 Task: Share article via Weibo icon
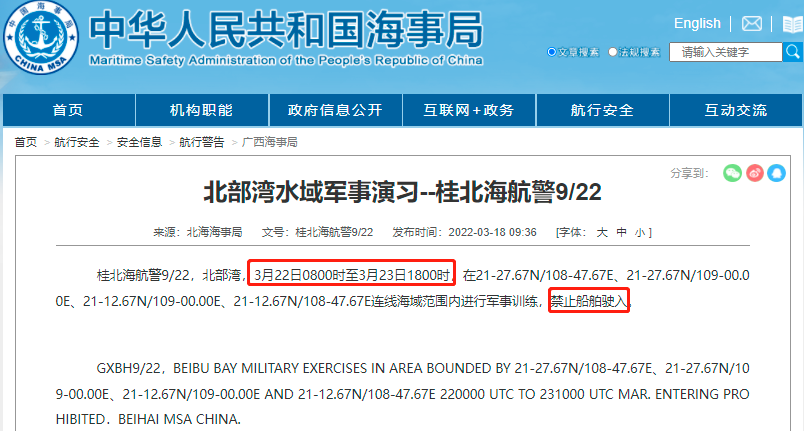[754, 173]
